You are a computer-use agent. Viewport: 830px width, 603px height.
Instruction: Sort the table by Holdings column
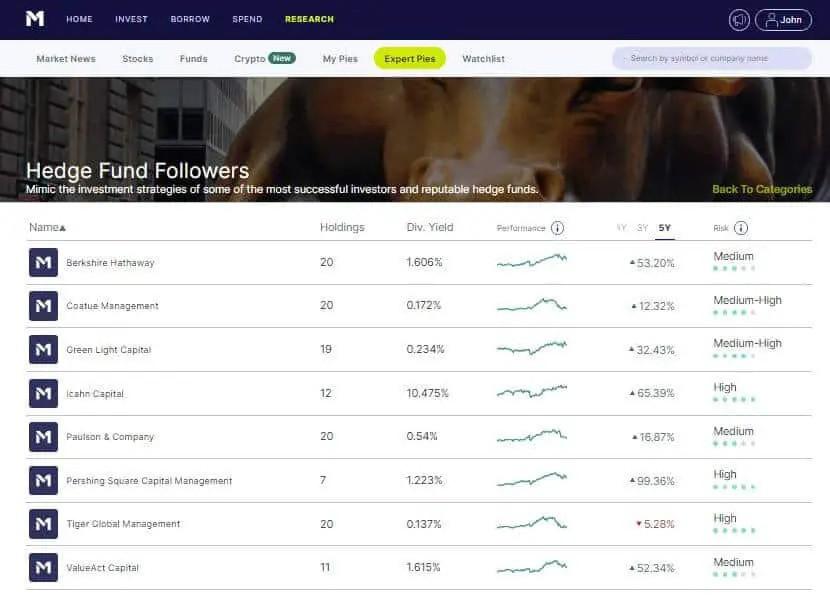click(342, 228)
